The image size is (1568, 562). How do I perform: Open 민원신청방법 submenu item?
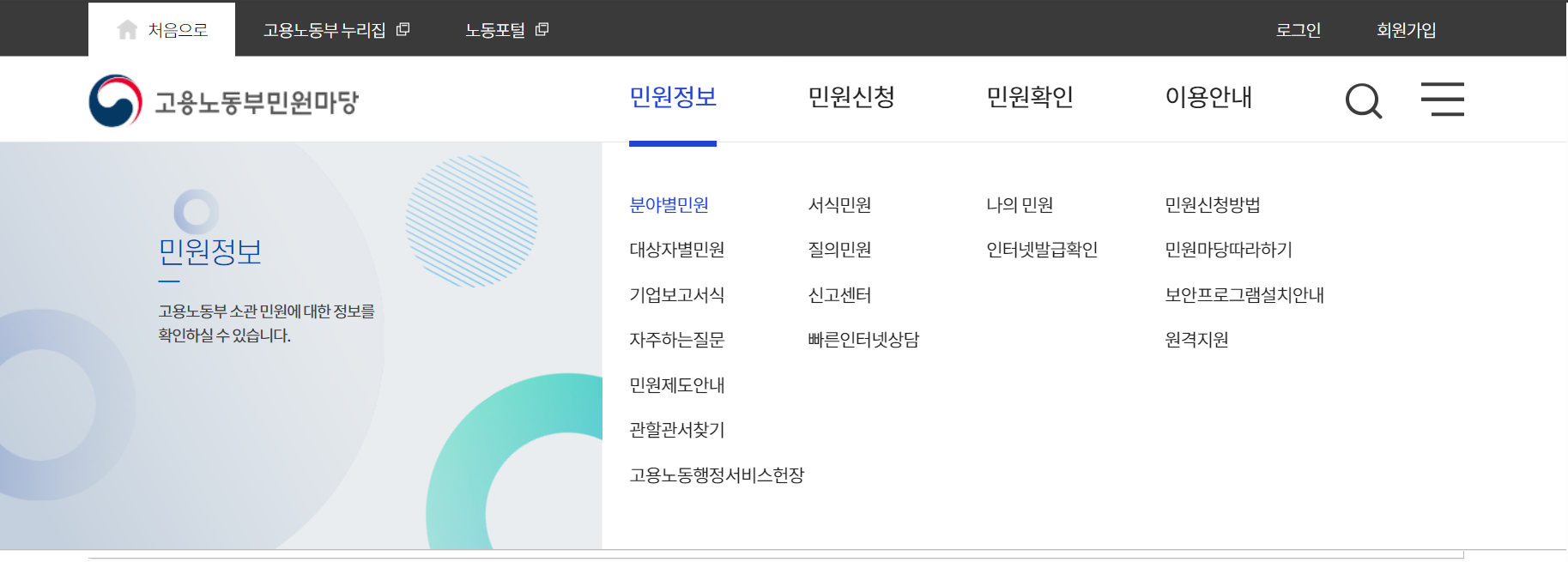[1213, 205]
